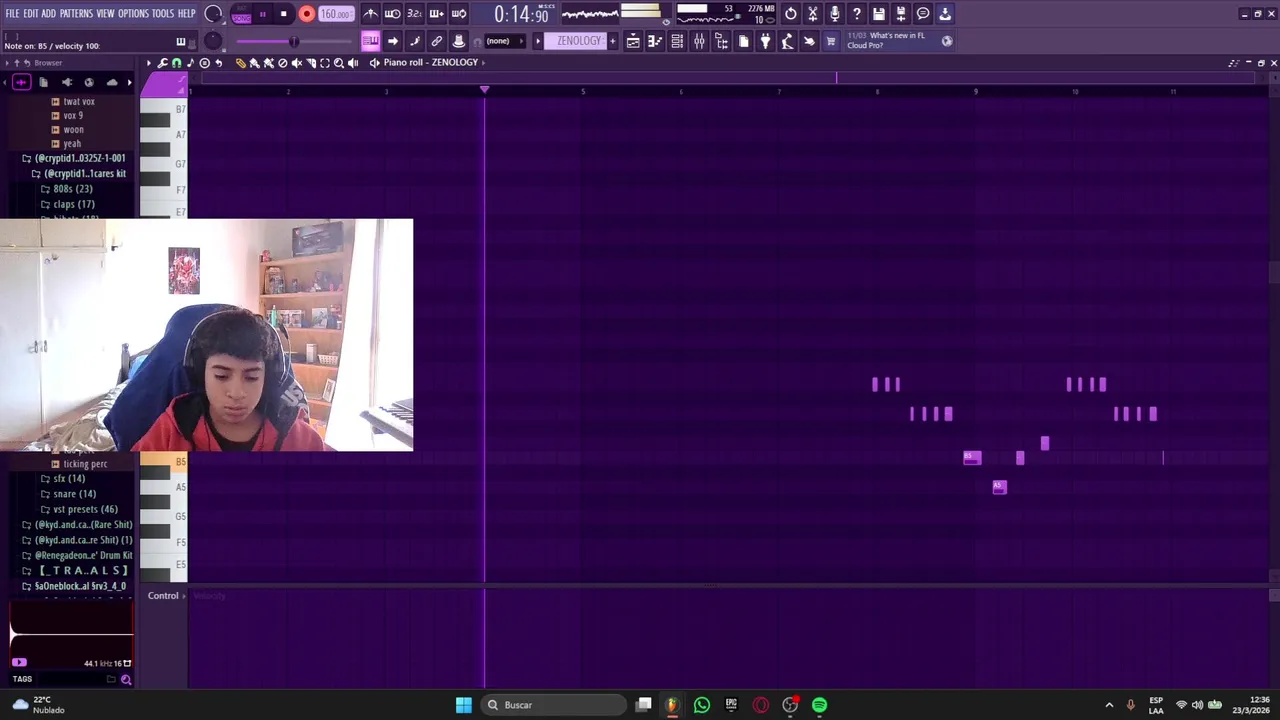This screenshot has width=1280, height=720.
Task: Add new pattern with plus button
Action: pyautogui.click(x=613, y=41)
